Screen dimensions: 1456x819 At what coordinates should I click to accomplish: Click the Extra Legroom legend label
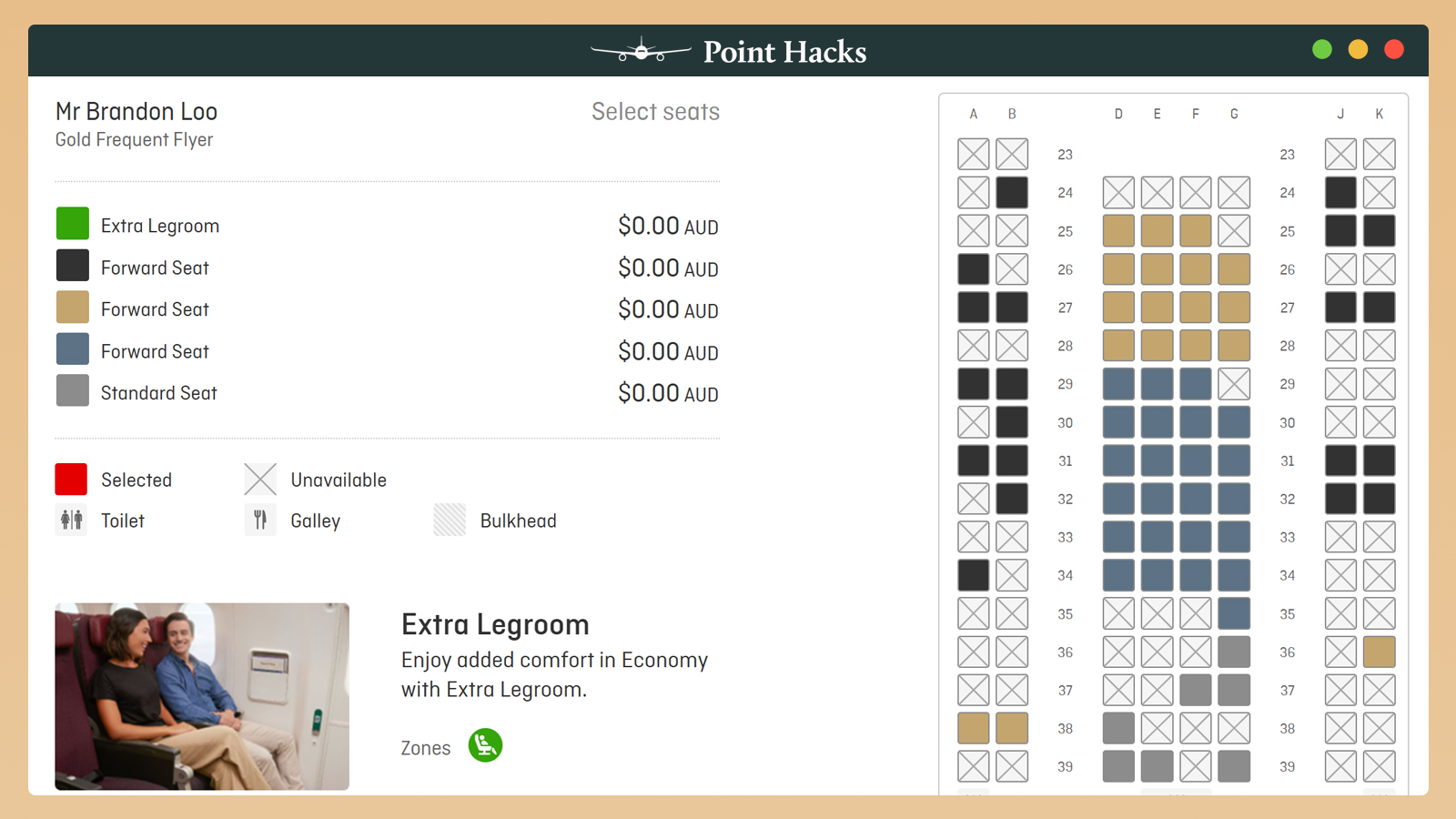point(160,226)
